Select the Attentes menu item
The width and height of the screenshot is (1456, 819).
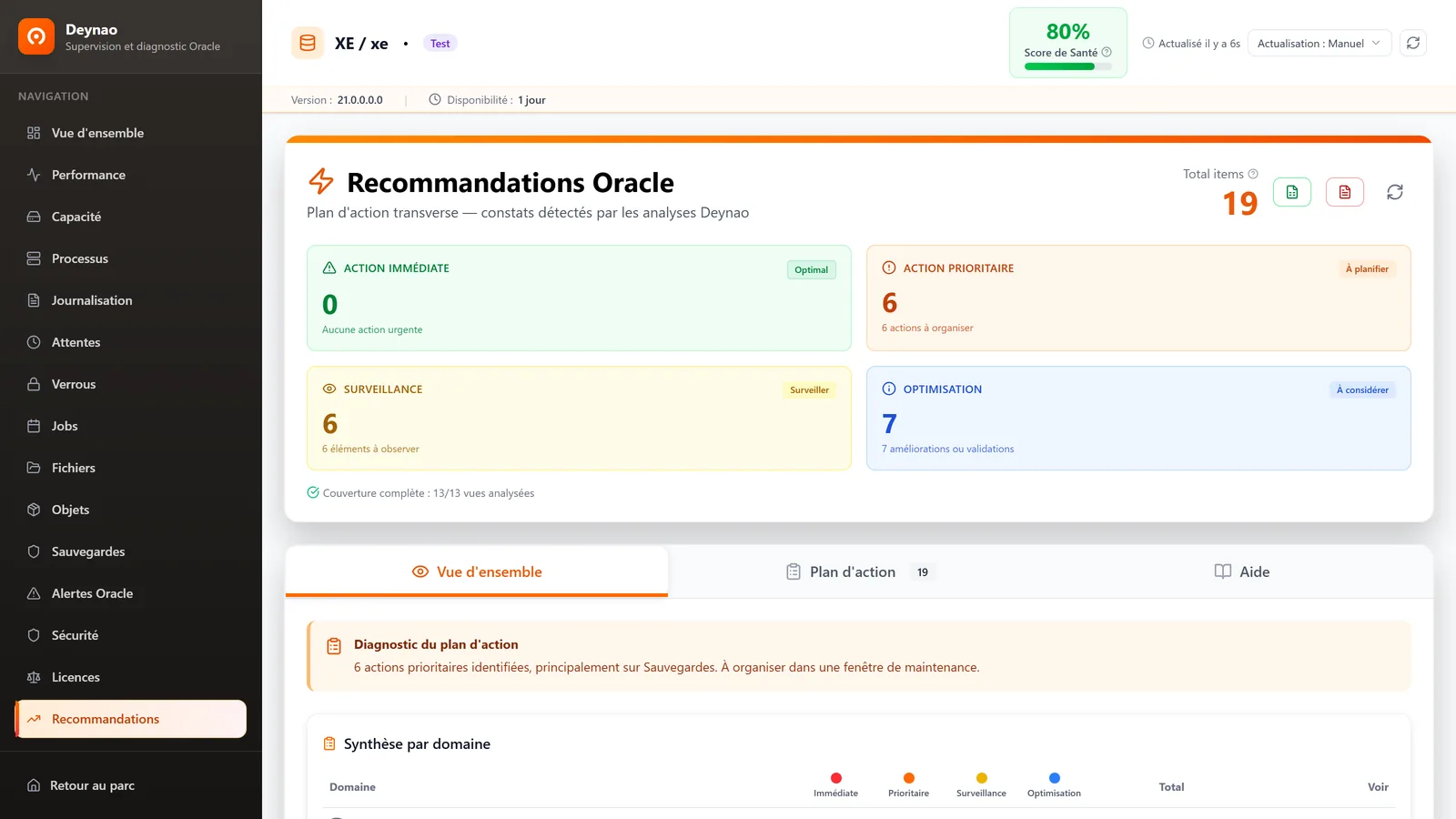coord(131,342)
